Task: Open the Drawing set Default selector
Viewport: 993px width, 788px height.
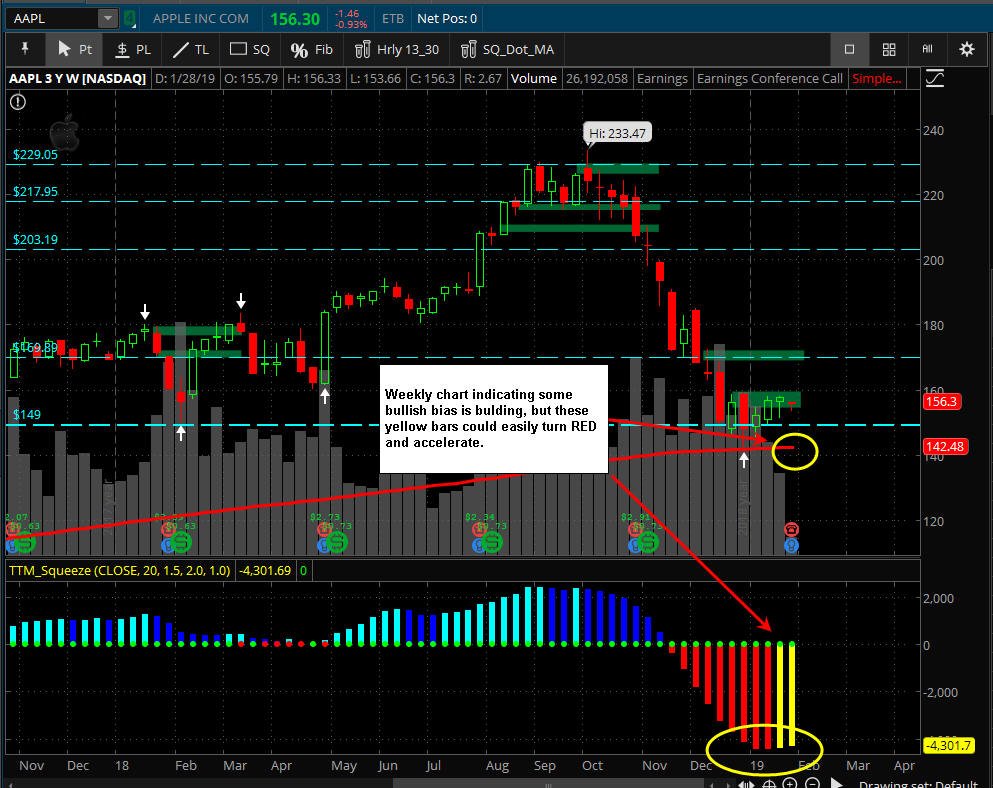Action: (x=918, y=784)
